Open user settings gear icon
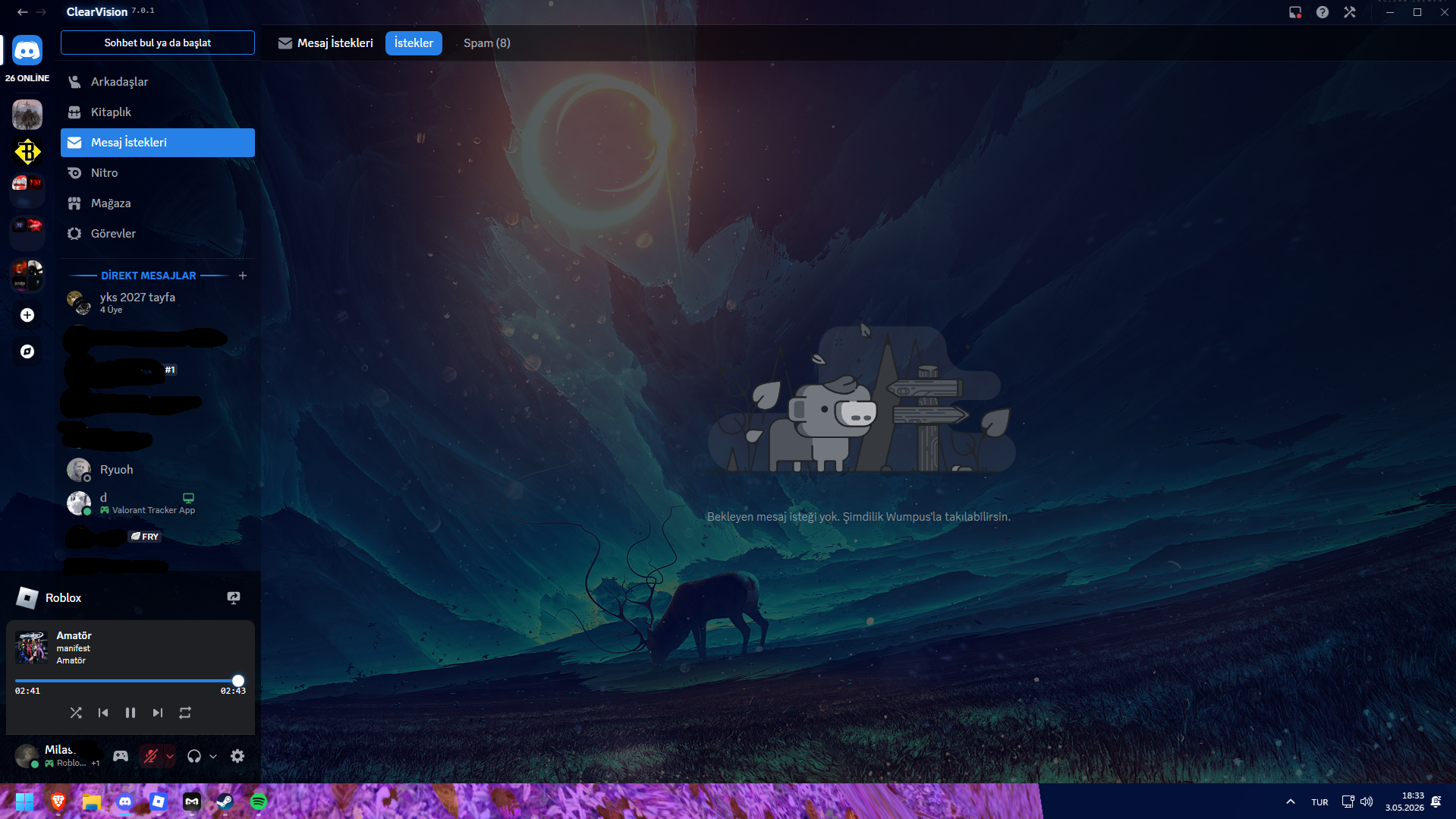Screen dimensions: 1456x819 (237, 756)
